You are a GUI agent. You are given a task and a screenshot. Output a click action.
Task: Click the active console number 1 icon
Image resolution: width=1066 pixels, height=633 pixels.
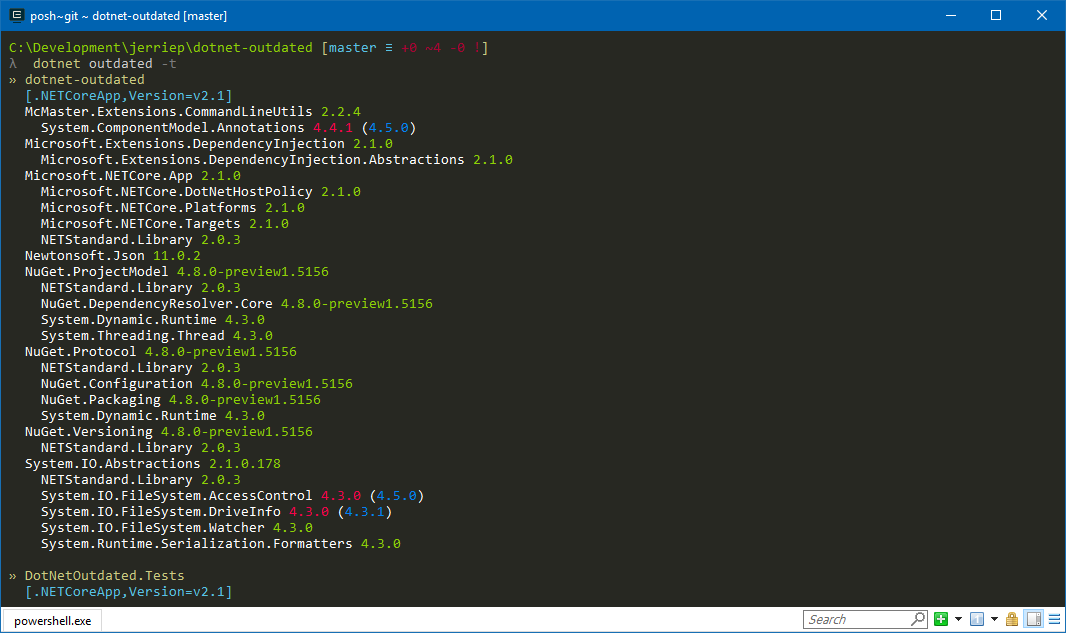pyautogui.click(x=977, y=619)
